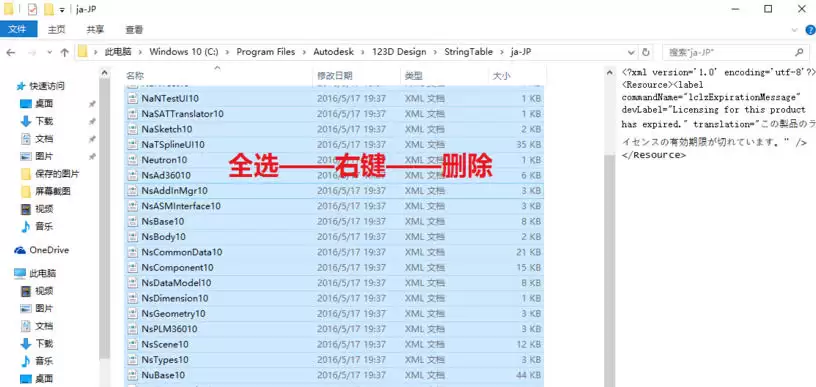Open the 文件 ribbon tab
Image resolution: width=816 pixels, height=387 pixels.
coord(18,30)
